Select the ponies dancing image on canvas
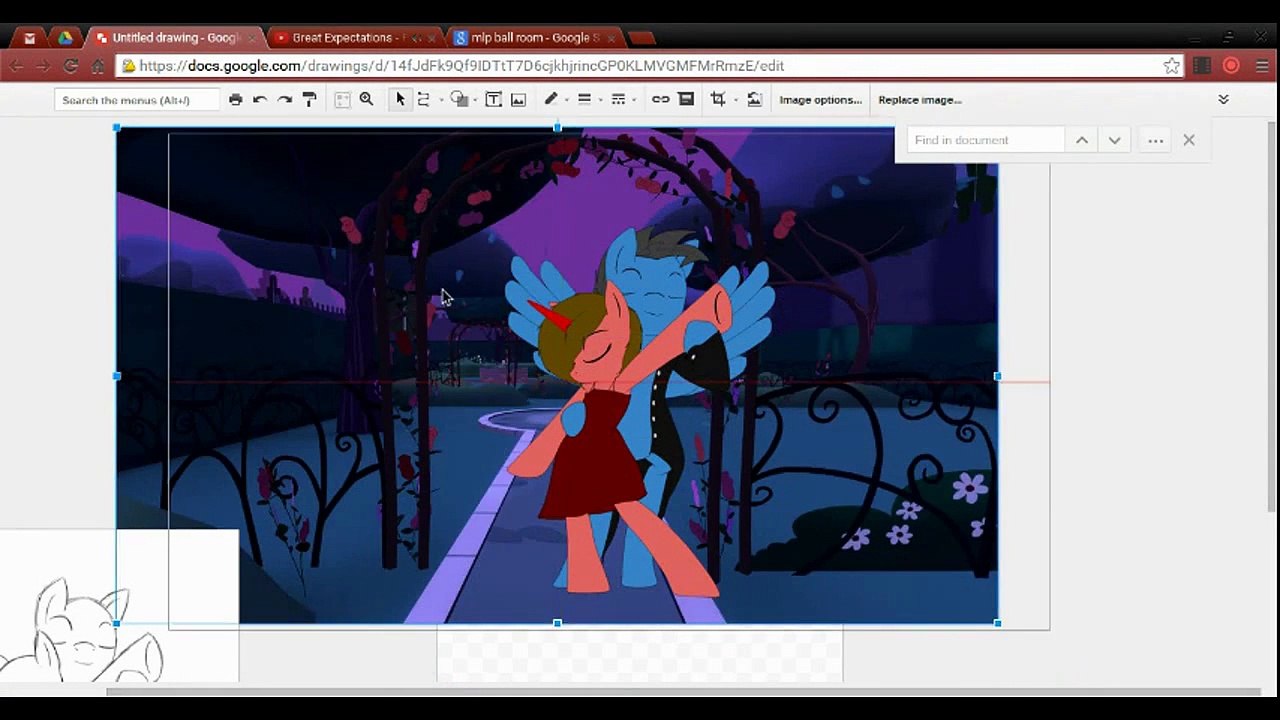The image size is (1280, 720). (x=557, y=376)
